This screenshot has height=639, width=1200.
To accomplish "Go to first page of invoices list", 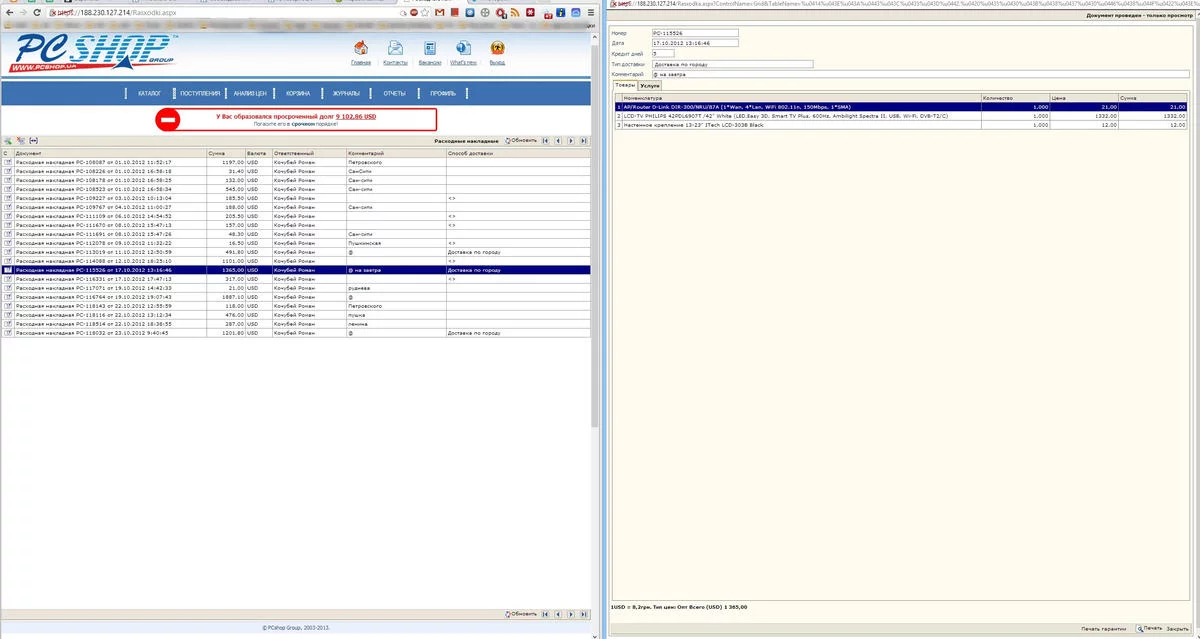I will [x=545, y=141].
